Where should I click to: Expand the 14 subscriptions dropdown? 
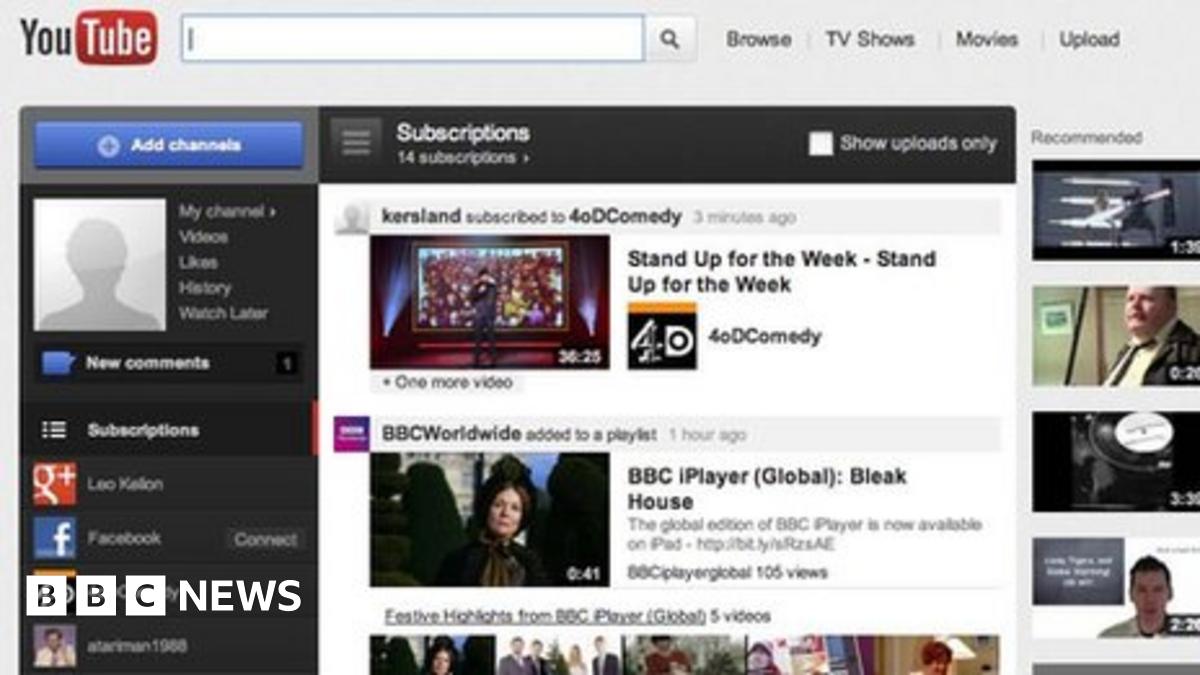(x=463, y=158)
